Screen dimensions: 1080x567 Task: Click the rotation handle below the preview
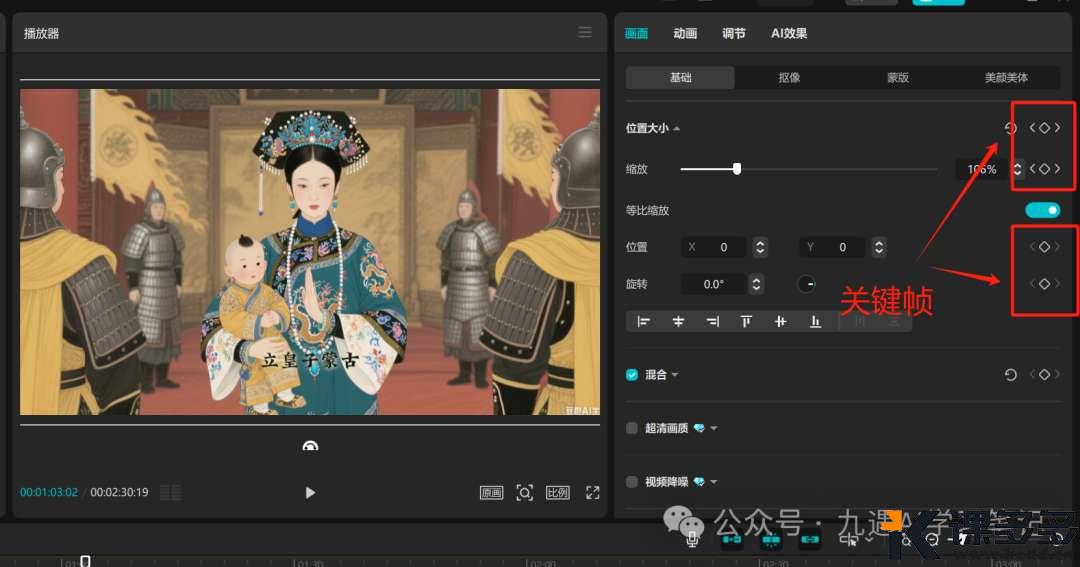click(x=310, y=446)
